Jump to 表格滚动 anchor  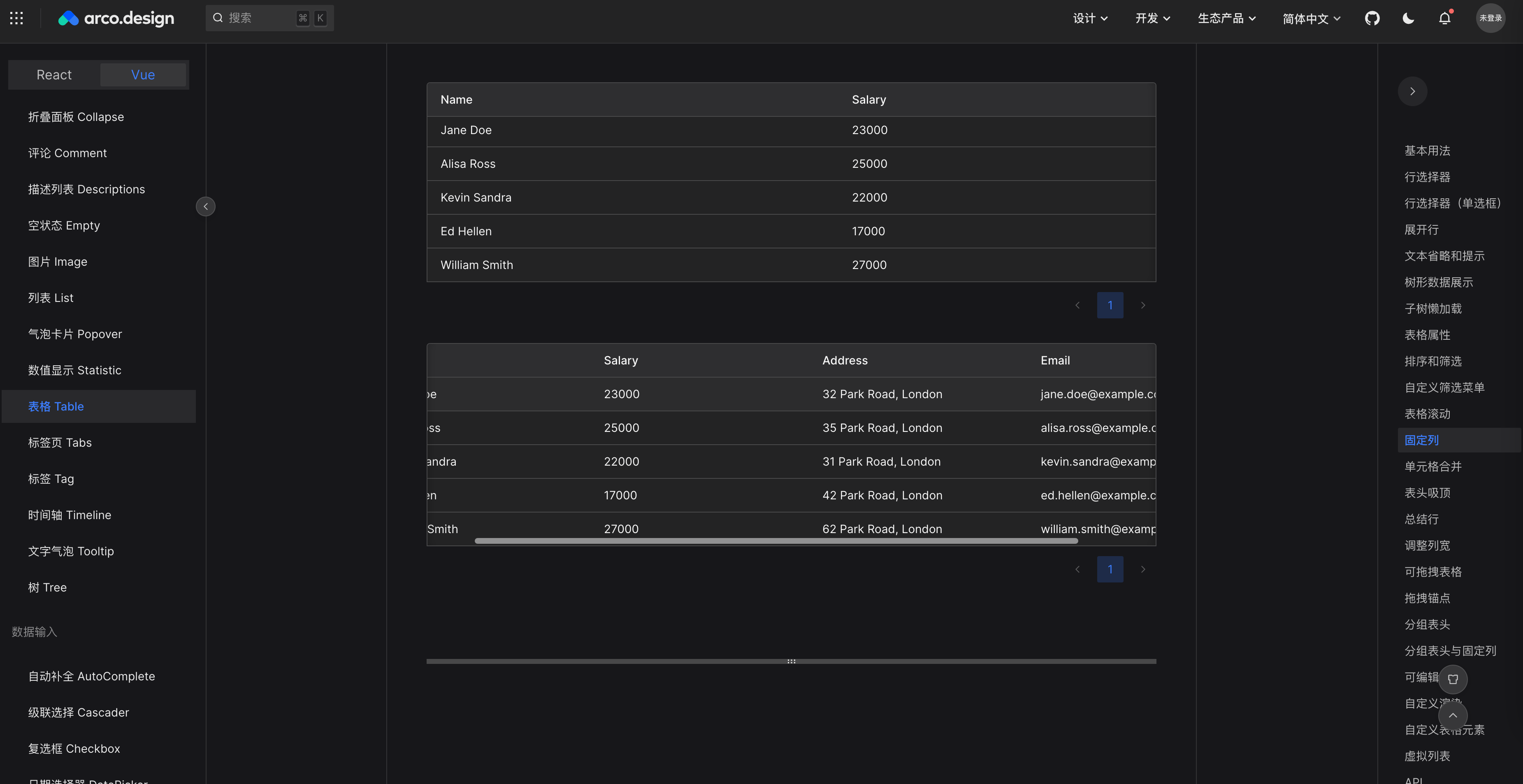[x=1427, y=413]
